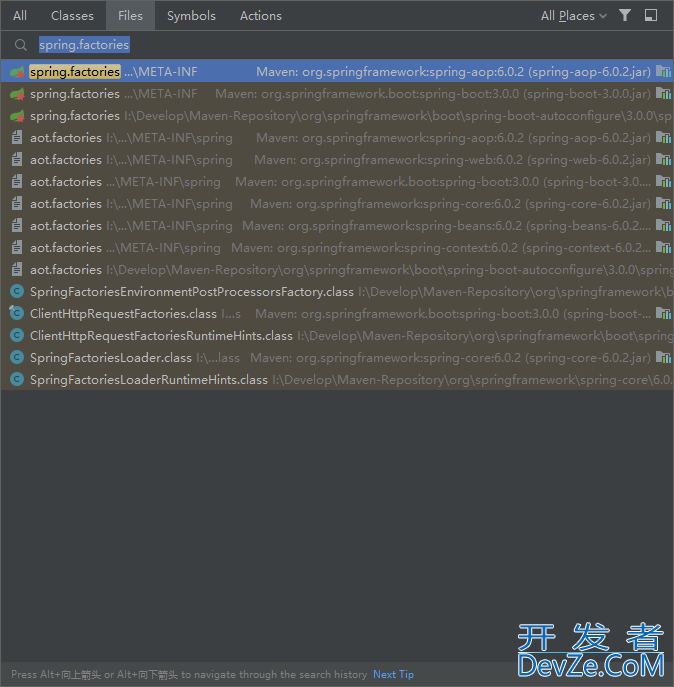Click file icon of spring-core aot.factories row

tap(17, 203)
